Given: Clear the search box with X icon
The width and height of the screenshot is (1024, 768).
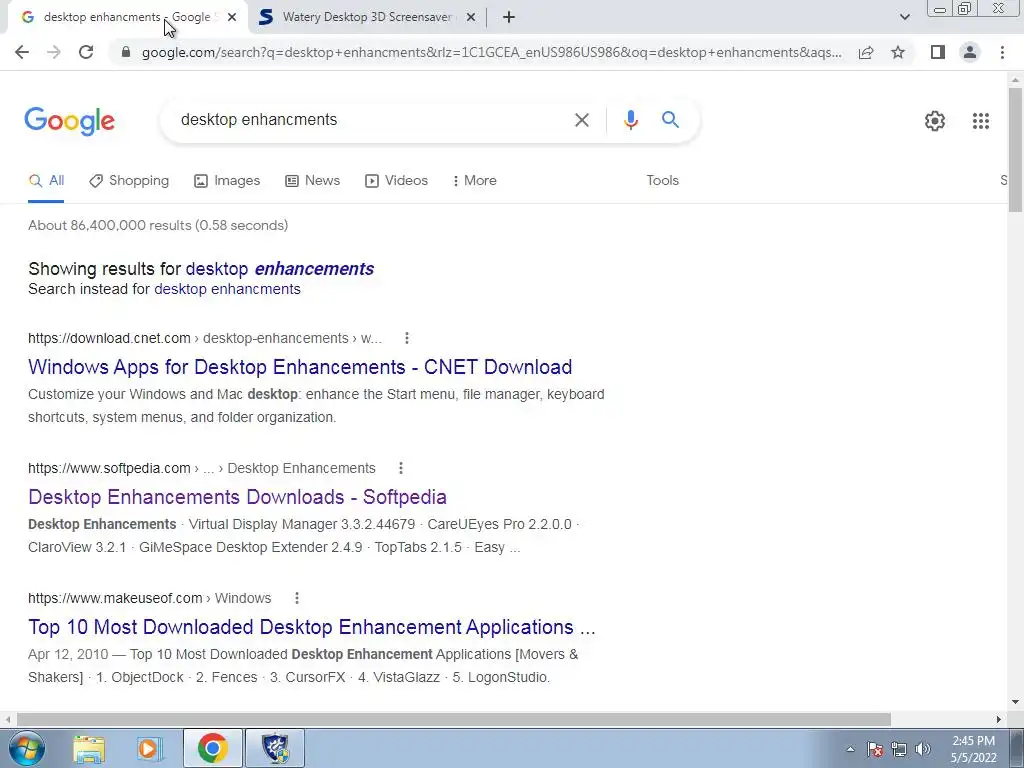Looking at the screenshot, I should pos(581,120).
